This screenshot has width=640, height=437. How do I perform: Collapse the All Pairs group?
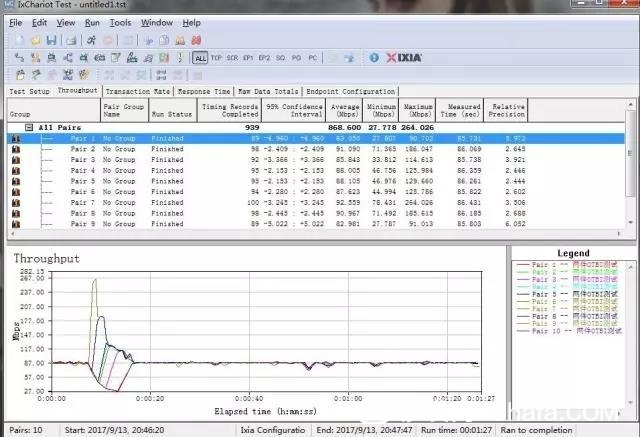tap(29, 127)
